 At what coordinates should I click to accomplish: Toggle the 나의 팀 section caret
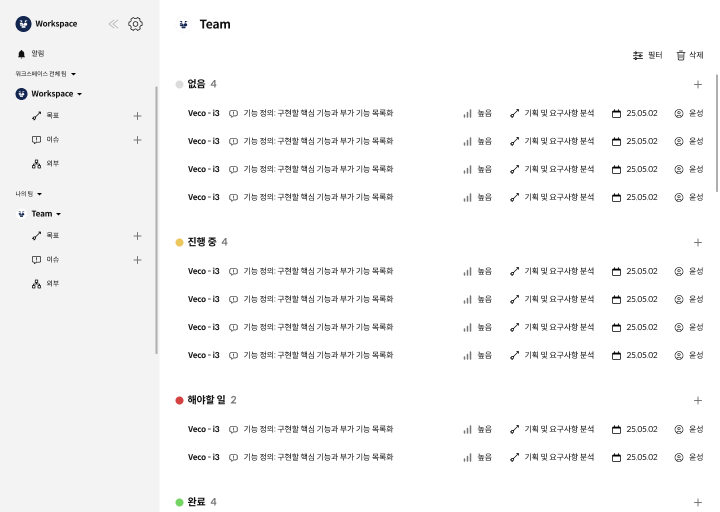40,194
